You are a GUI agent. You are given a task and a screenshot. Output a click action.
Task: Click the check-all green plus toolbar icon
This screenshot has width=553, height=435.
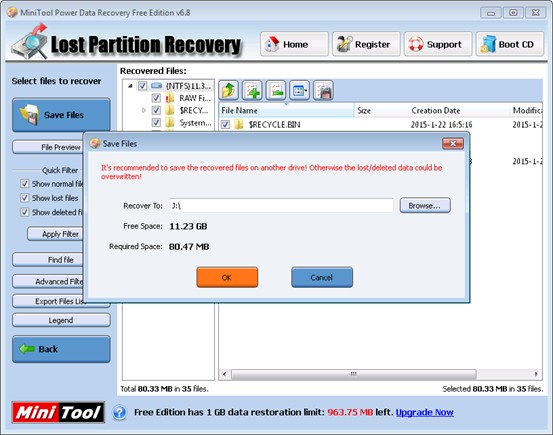click(252, 90)
